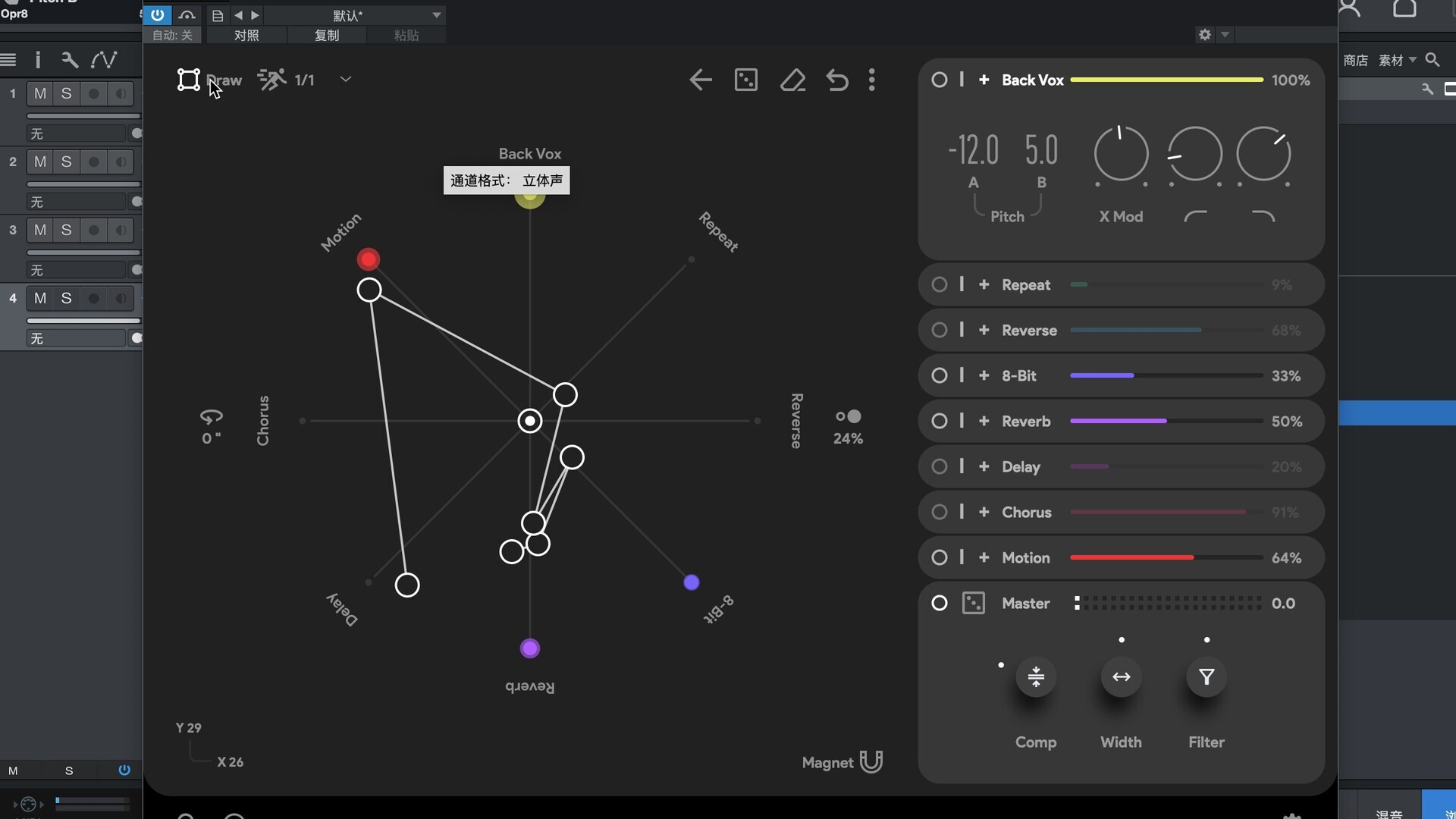Click the 24% blend dots icon

click(x=849, y=416)
